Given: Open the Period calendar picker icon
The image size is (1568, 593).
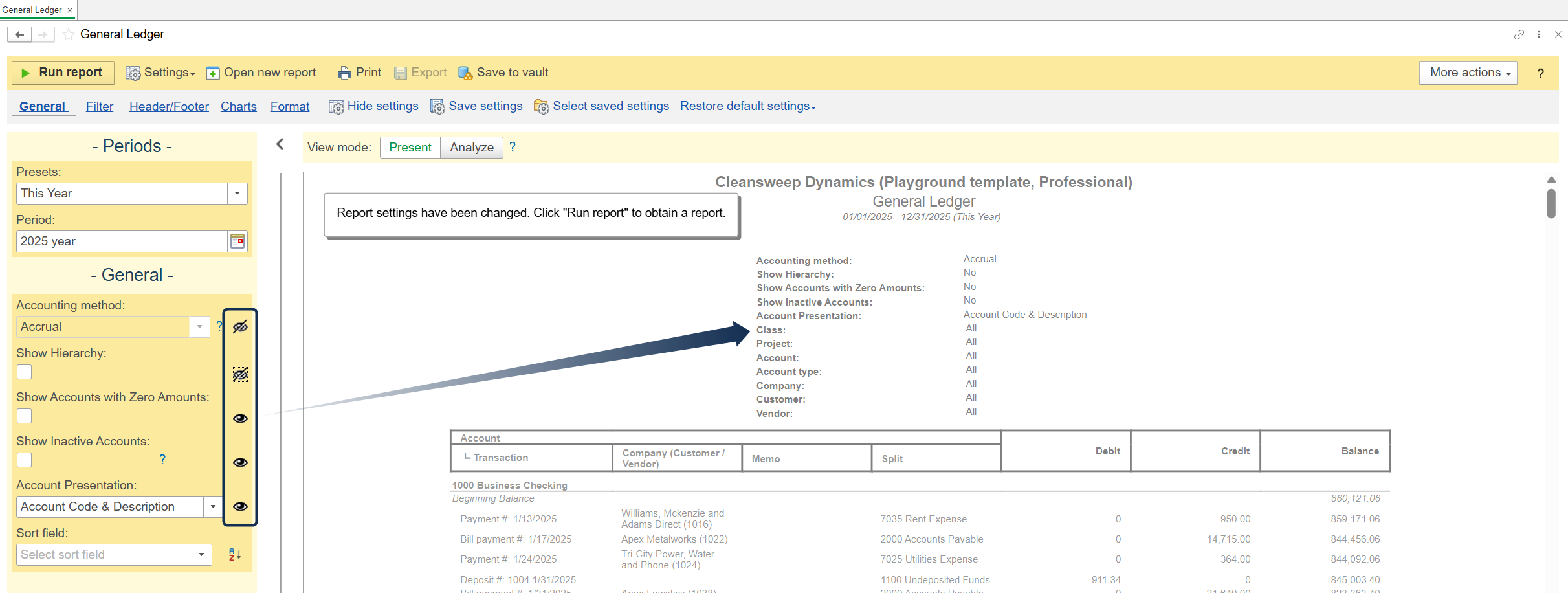Looking at the screenshot, I should (237, 241).
